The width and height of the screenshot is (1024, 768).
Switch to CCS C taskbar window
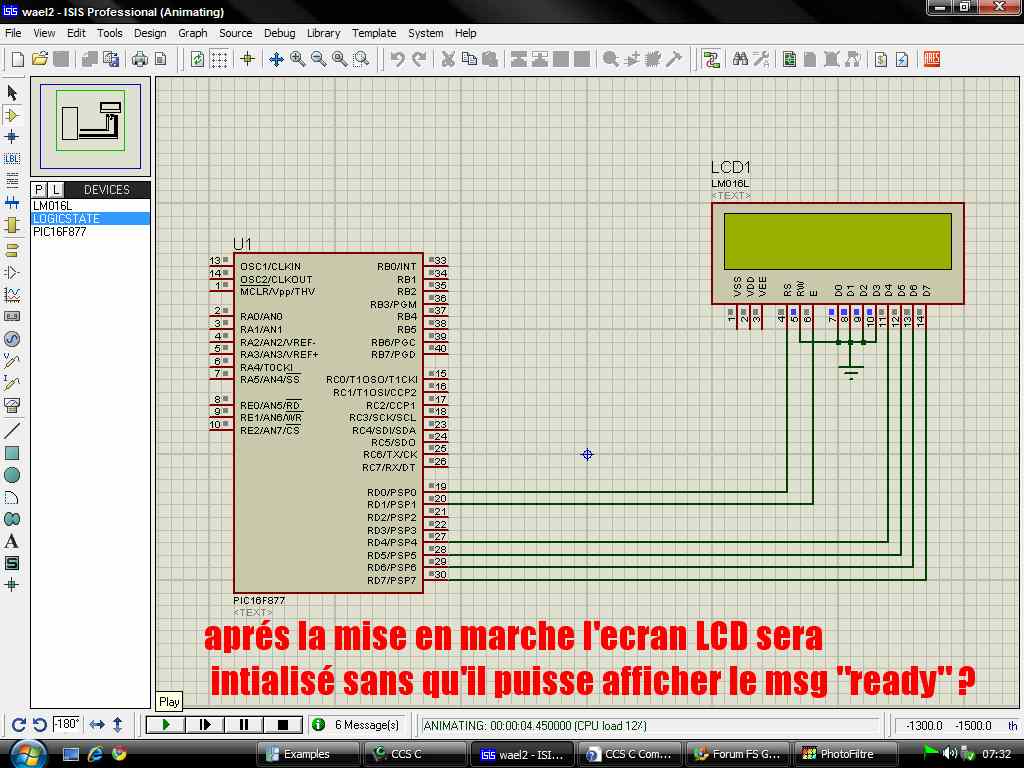[x=413, y=754]
